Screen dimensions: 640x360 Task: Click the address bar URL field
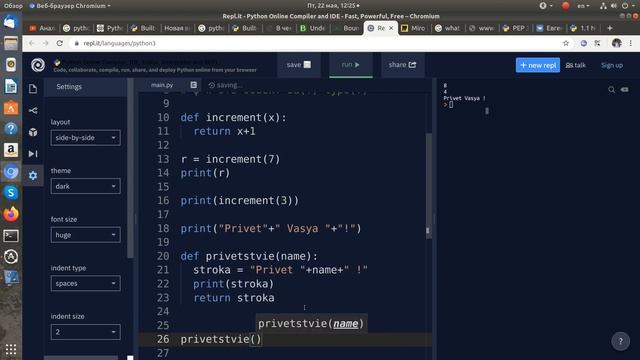tap(314, 43)
